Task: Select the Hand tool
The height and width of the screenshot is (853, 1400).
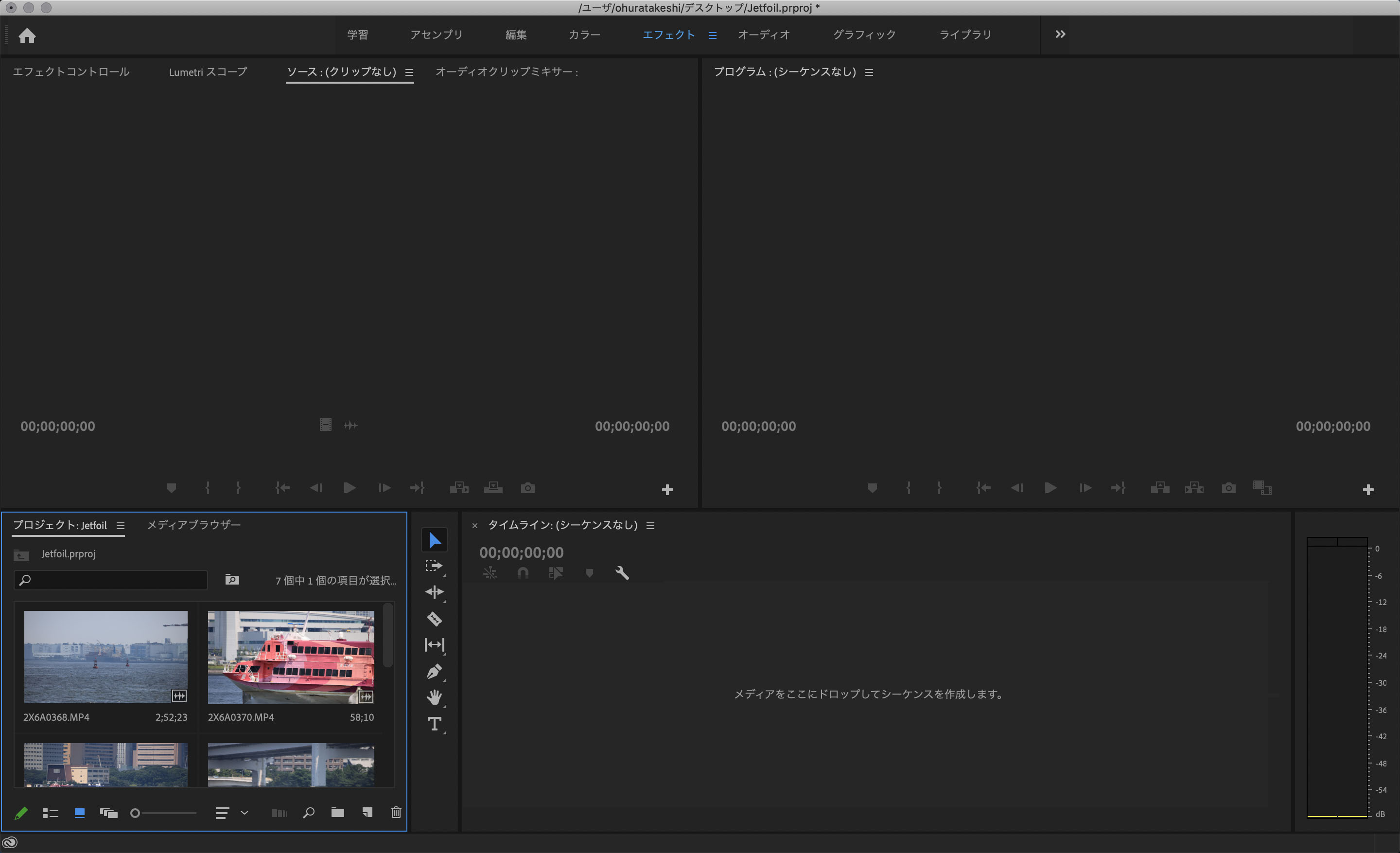Action: pos(434,697)
